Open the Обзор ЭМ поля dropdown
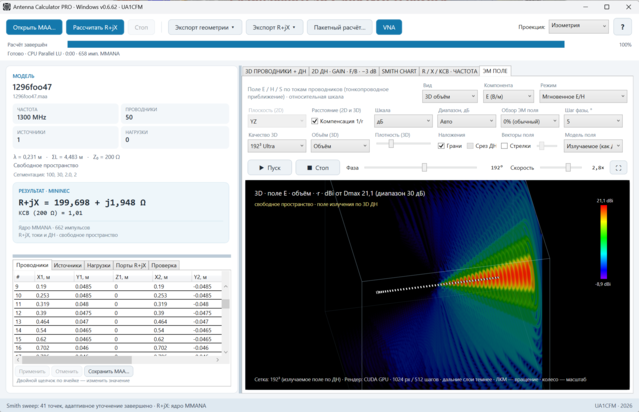The image size is (639, 412). pos(529,121)
